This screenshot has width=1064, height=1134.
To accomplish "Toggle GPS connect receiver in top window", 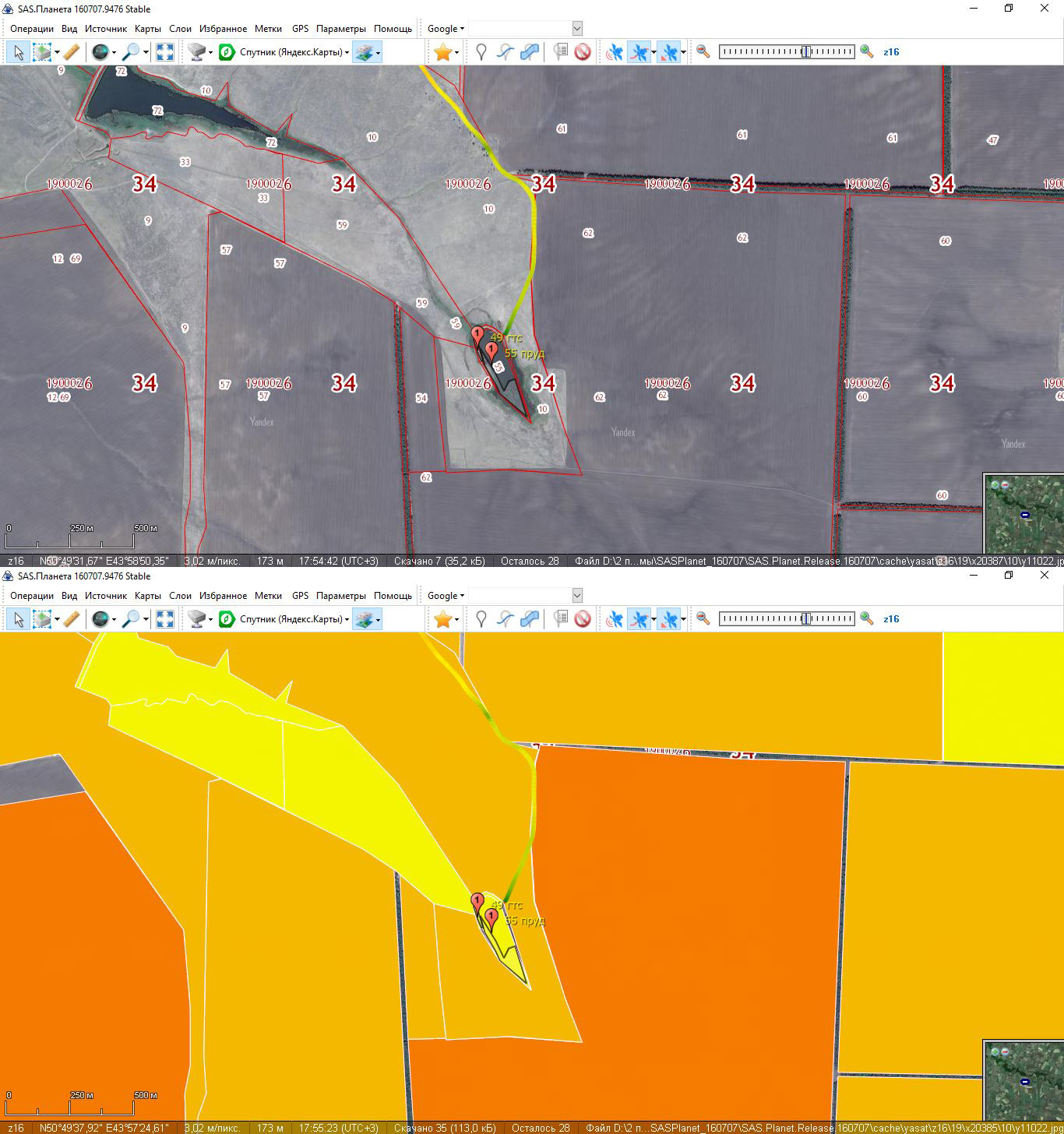I will (x=615, y=52).
